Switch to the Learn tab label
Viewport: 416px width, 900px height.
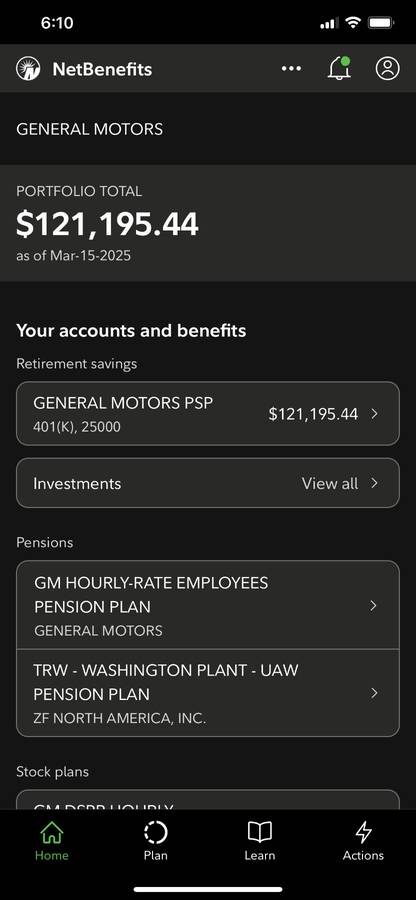pyautogui.click(x=259, y=855)
